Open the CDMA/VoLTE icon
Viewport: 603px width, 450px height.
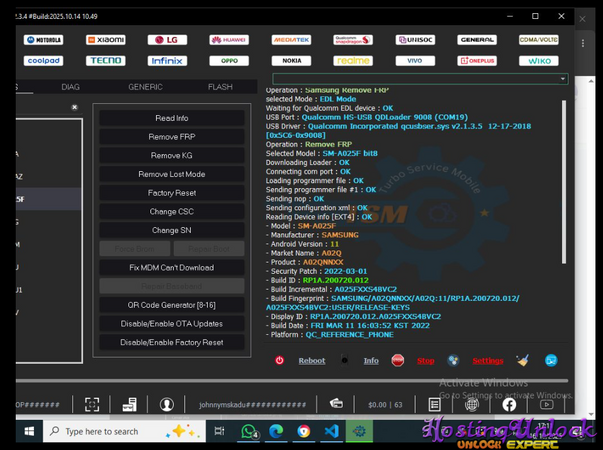[x=539, y=40]
